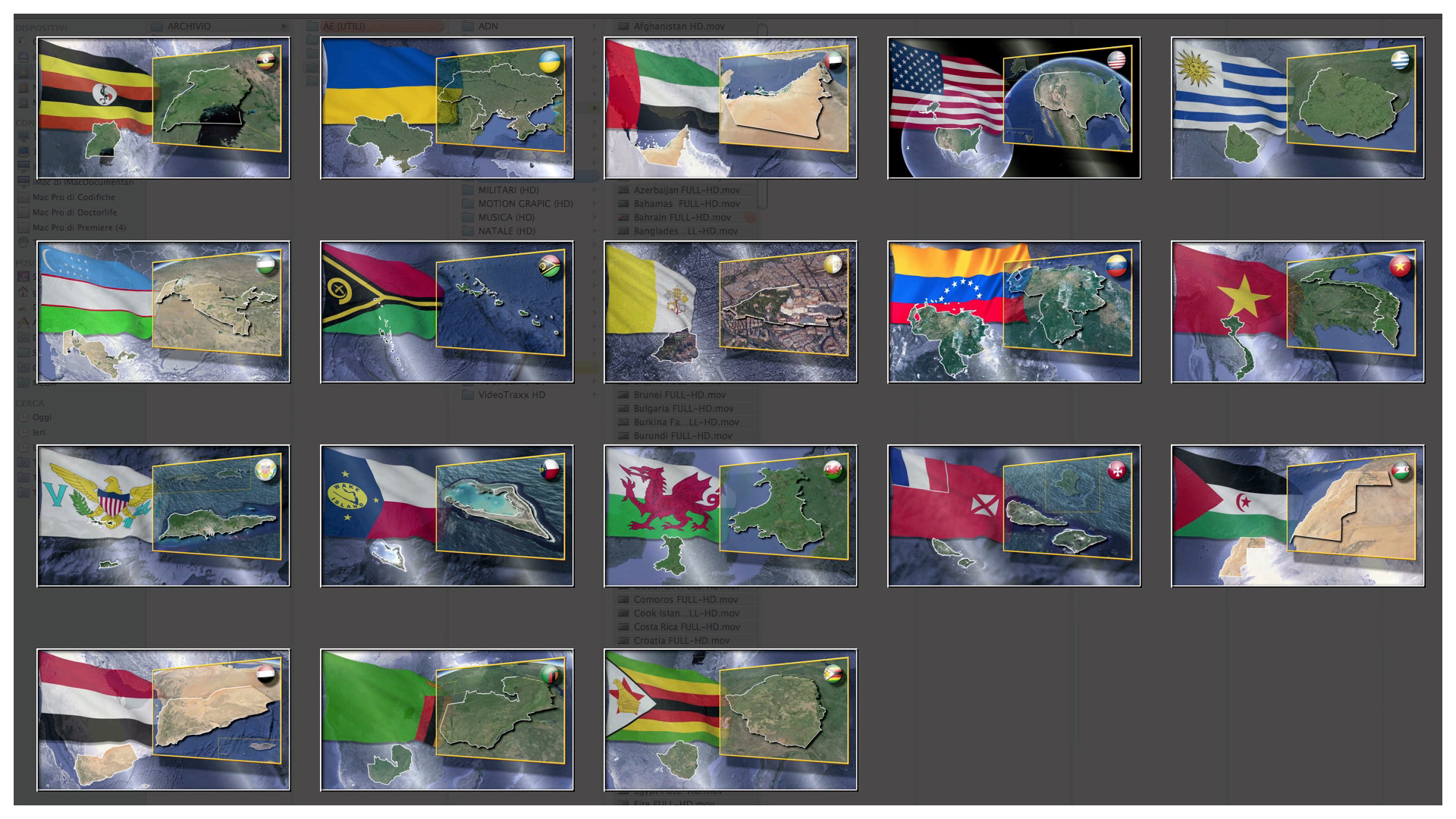Viewport: 1456px width, 819px height.
Task: Open the US Virgin Islands thumbnail
Action: coord(163,516)
